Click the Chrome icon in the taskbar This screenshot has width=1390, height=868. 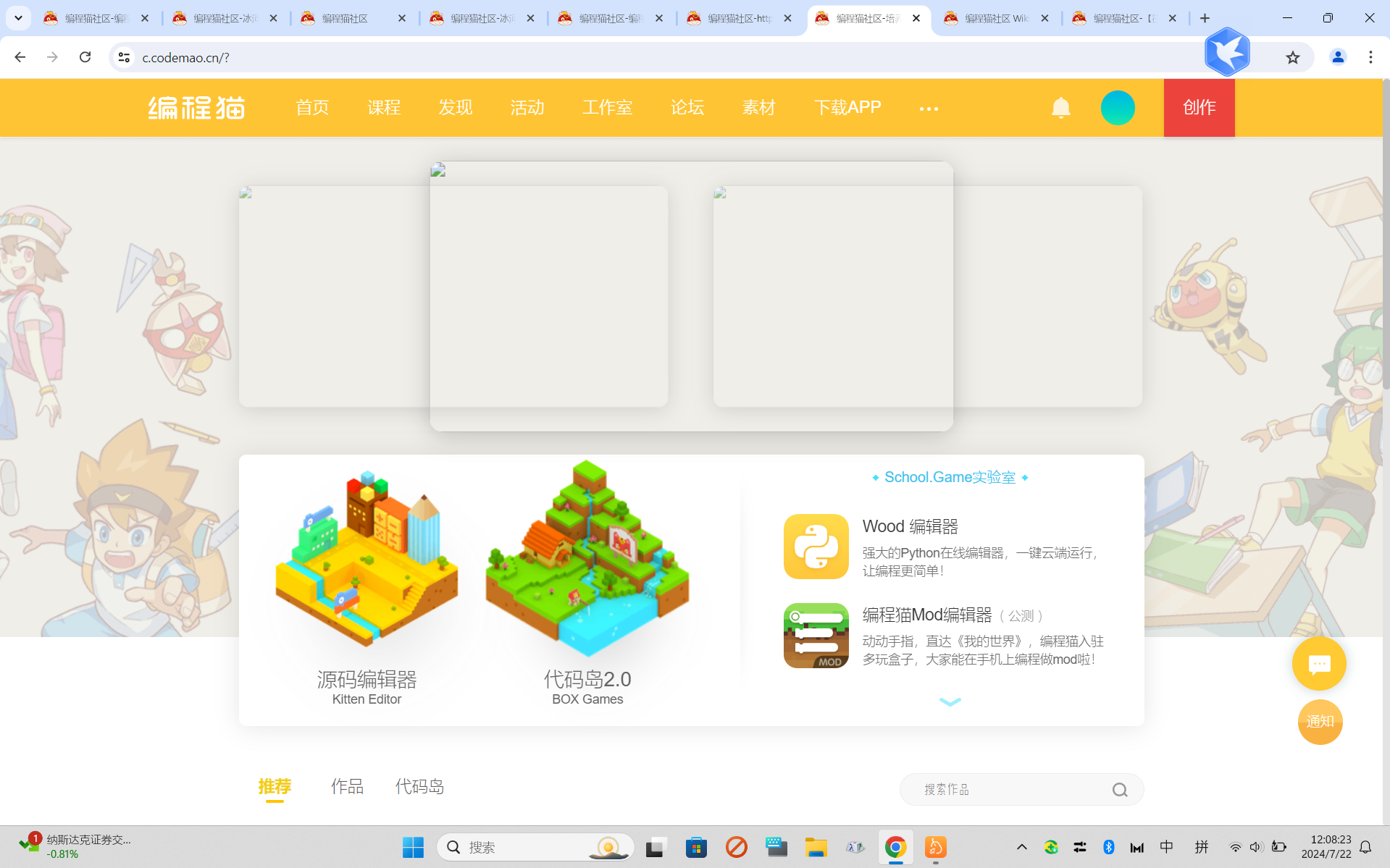(895, 847)
